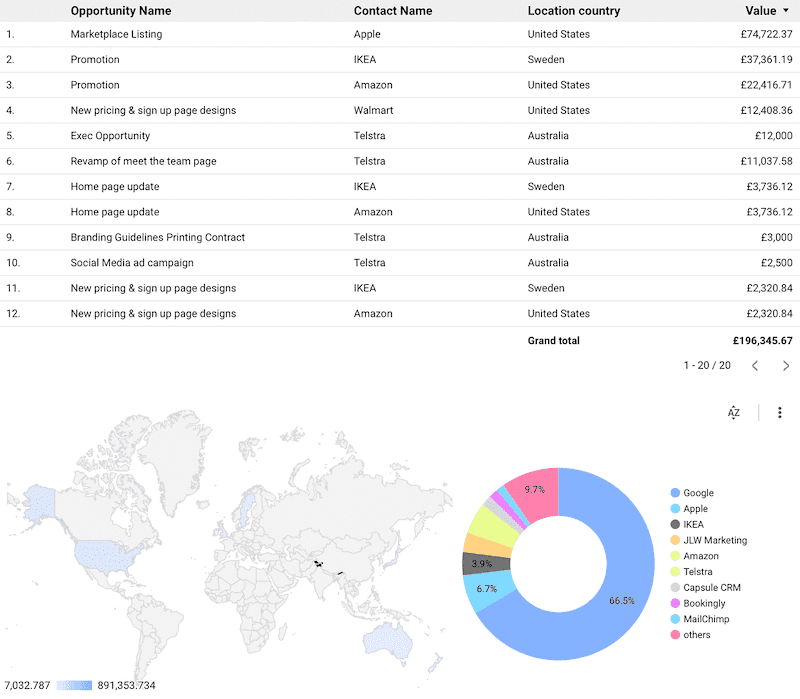Click the Grand total label
Viewport: 800px width, 699px height.
[x=554, y=341]
